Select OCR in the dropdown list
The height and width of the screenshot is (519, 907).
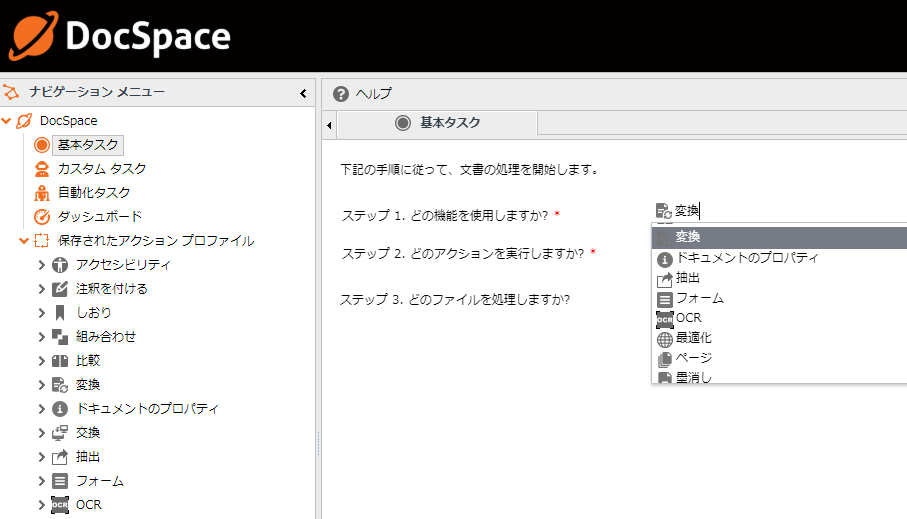pyautogui.click(x=779, y=318)
